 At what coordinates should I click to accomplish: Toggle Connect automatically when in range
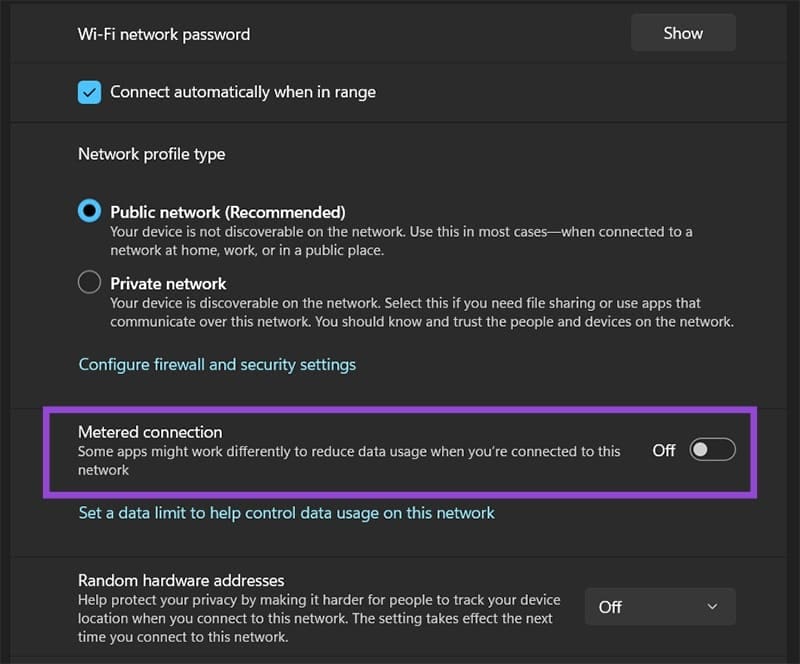point(89,91)
